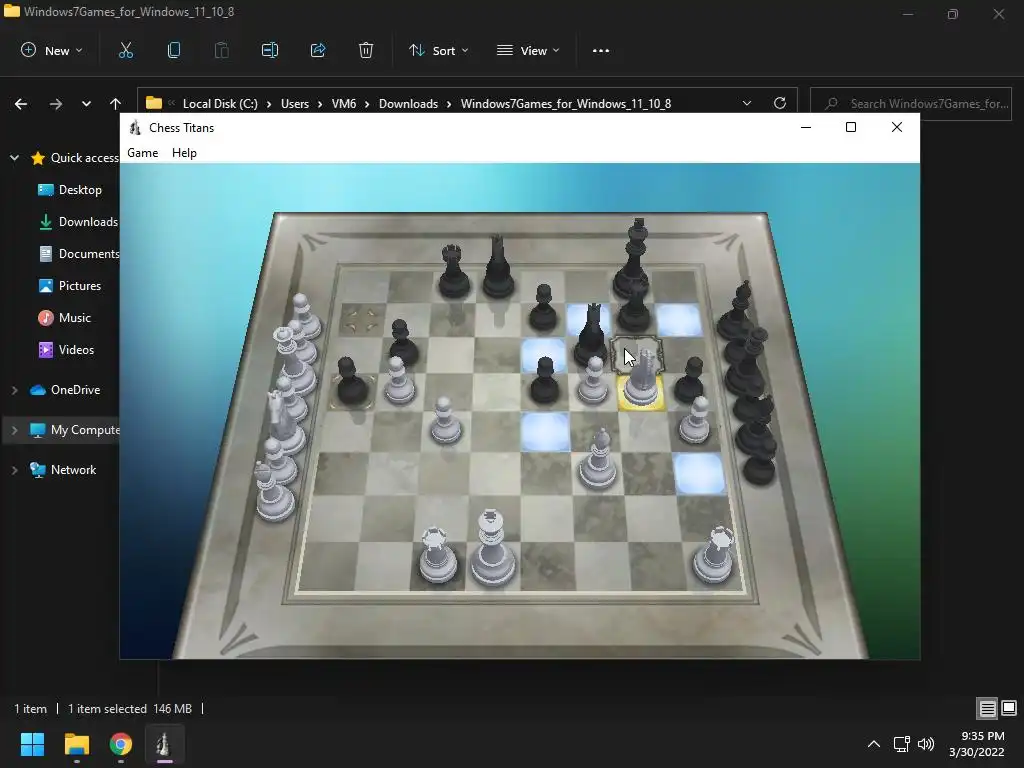Image resolution: width=1024 pixels, height=768 pixels.
Task: Open the clock showing 9:35 PM
Action: [976, 744]
